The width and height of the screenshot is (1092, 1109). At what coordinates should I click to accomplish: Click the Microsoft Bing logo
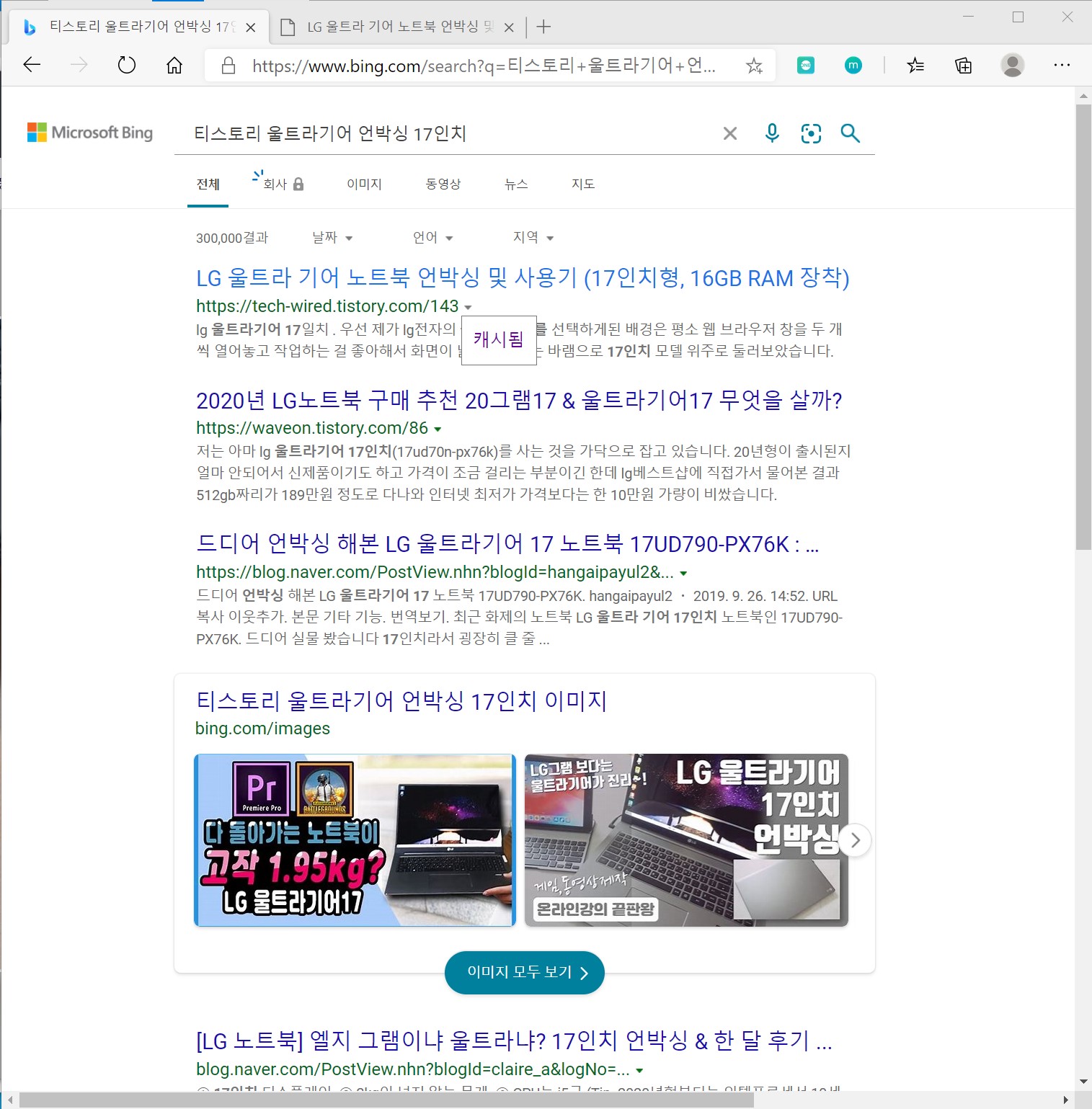(90, 133)
